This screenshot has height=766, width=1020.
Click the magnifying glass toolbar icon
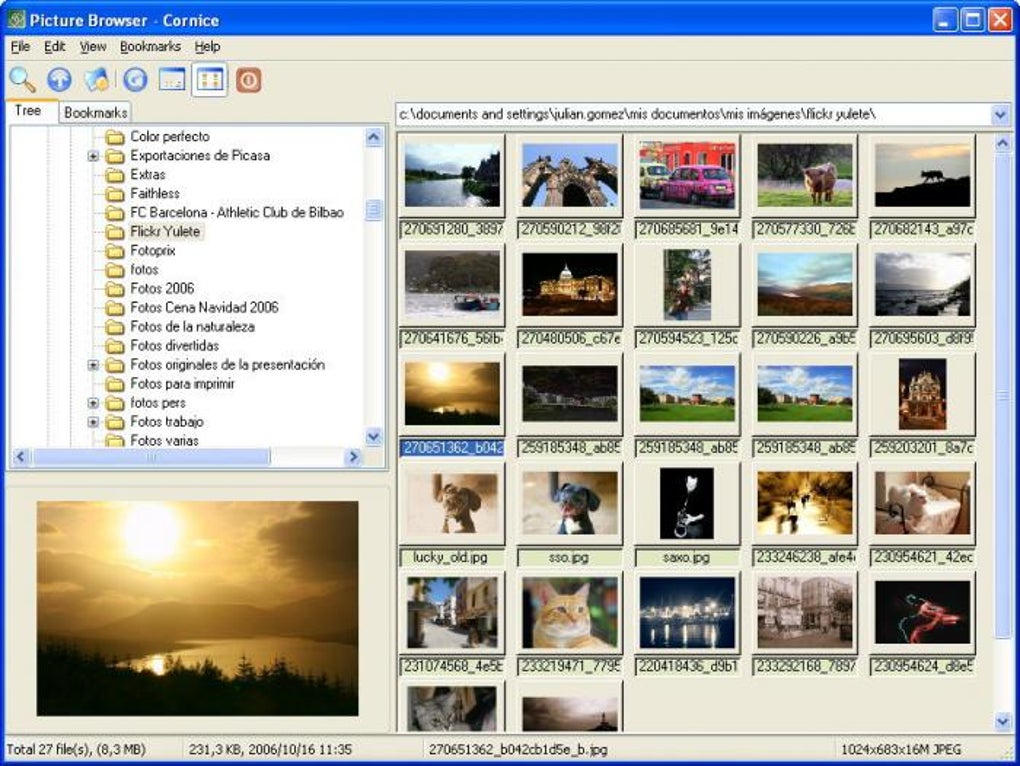tap(22, 80)
